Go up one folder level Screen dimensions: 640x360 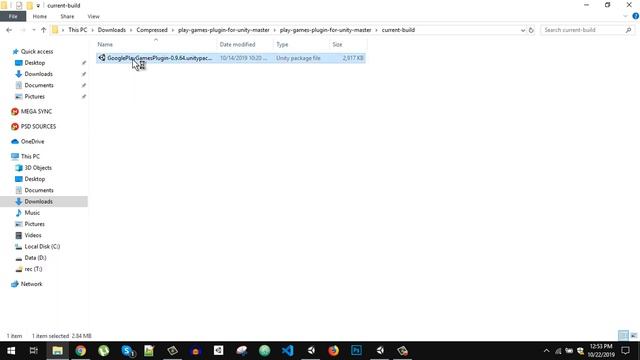pyautogui.click(x=43, y=30)
